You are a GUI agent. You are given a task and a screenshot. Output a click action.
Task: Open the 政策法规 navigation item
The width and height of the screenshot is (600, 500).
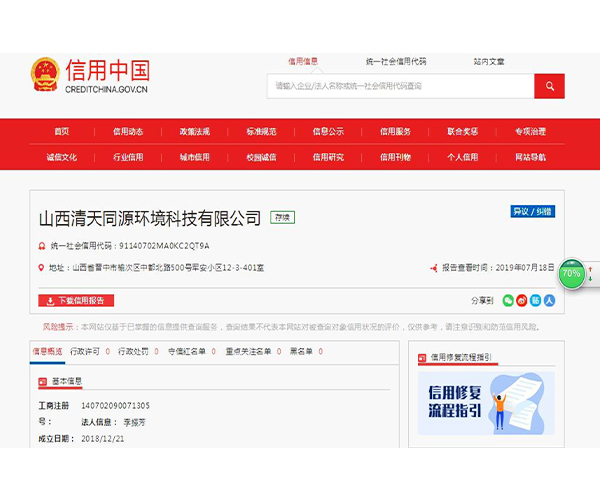click(195, 132)
